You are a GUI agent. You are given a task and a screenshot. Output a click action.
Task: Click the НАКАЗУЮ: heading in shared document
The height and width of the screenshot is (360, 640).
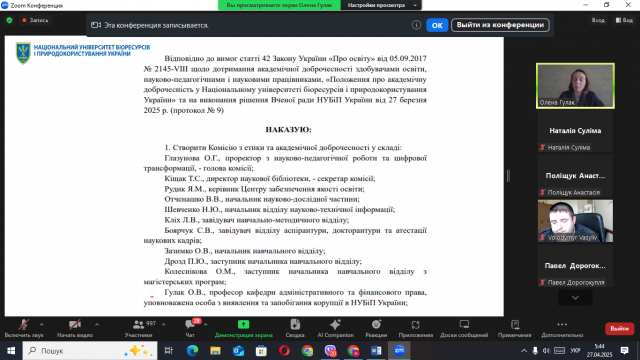[x=289, y=130]
